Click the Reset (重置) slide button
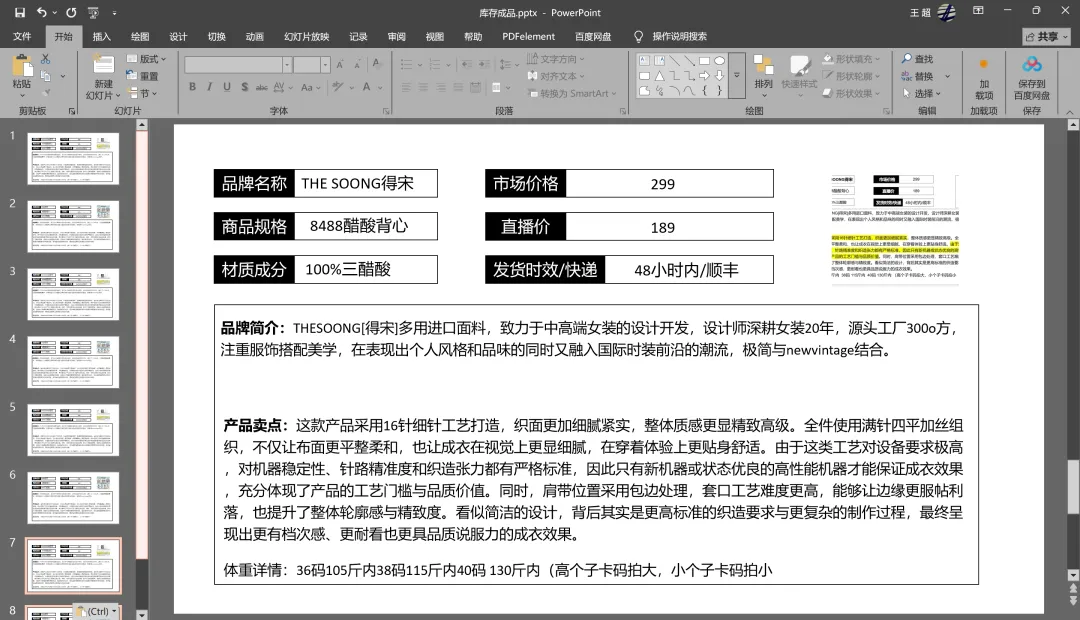The image size is (1080, 620). pos(143,76)
